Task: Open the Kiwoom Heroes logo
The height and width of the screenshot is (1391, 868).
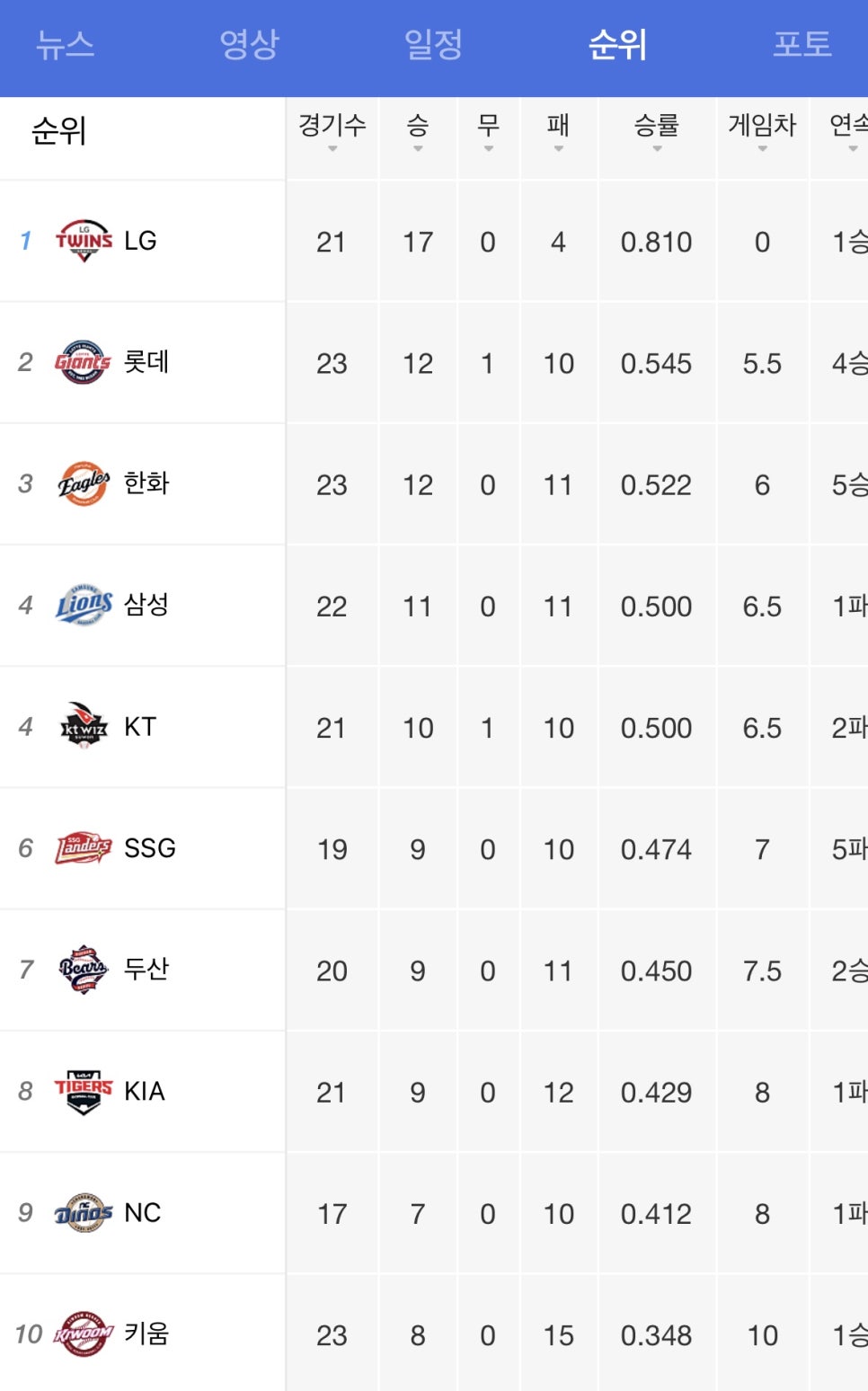Action: click(84, 1333)
